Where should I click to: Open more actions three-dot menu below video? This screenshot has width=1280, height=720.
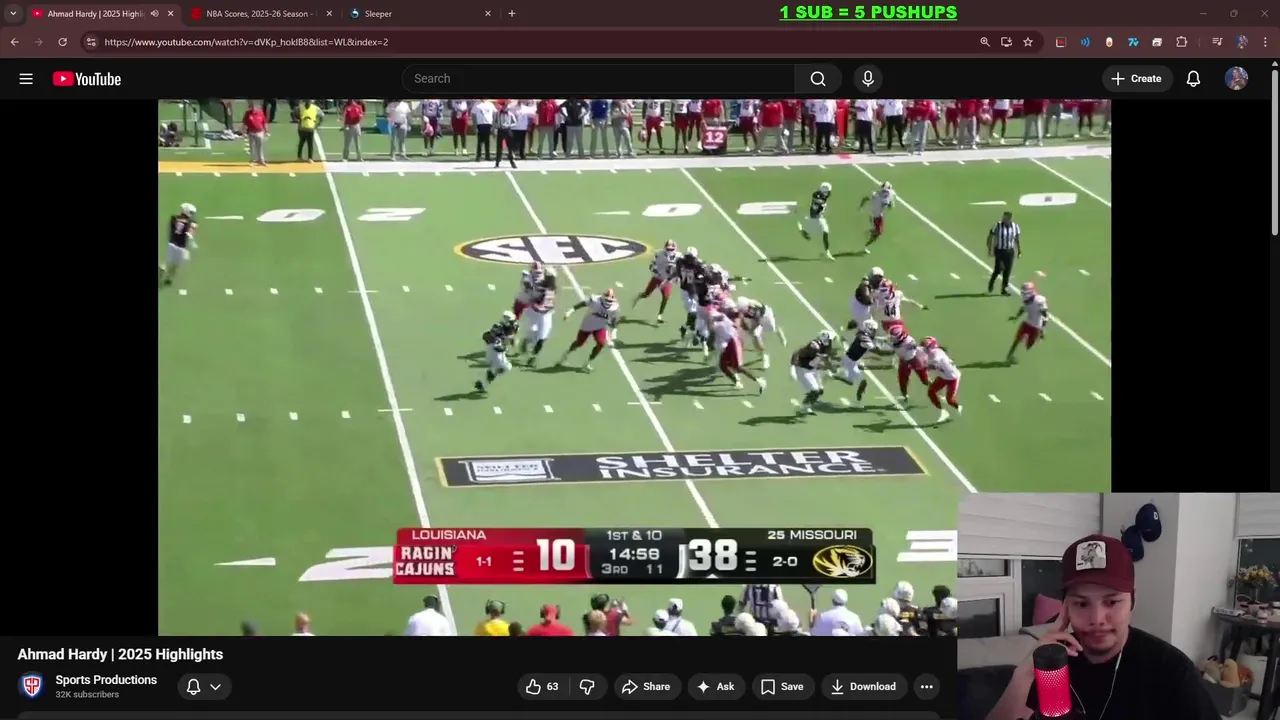(x=927, y=686)
